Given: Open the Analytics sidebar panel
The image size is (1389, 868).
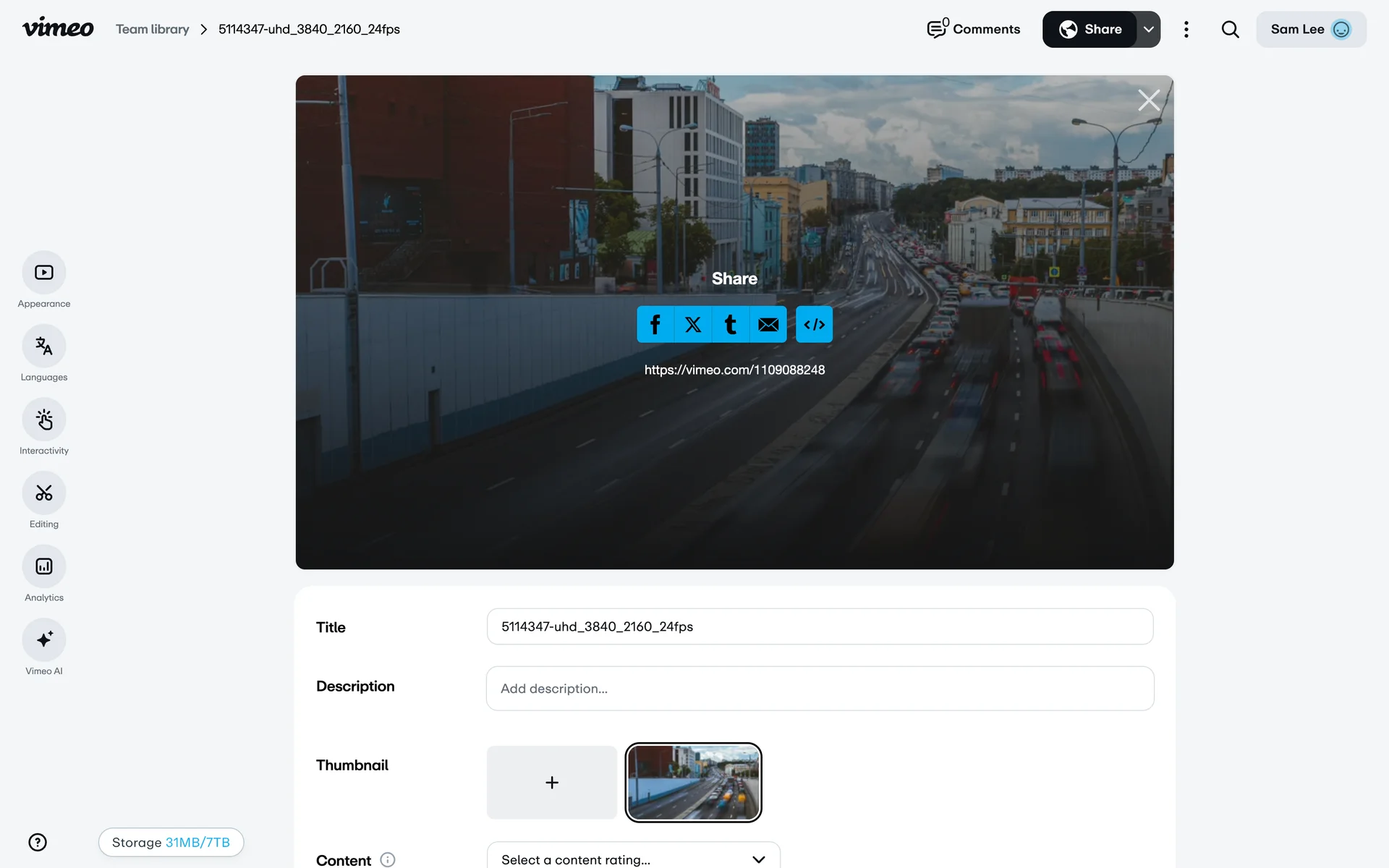Looking at the screenshot, I should 44,566.
